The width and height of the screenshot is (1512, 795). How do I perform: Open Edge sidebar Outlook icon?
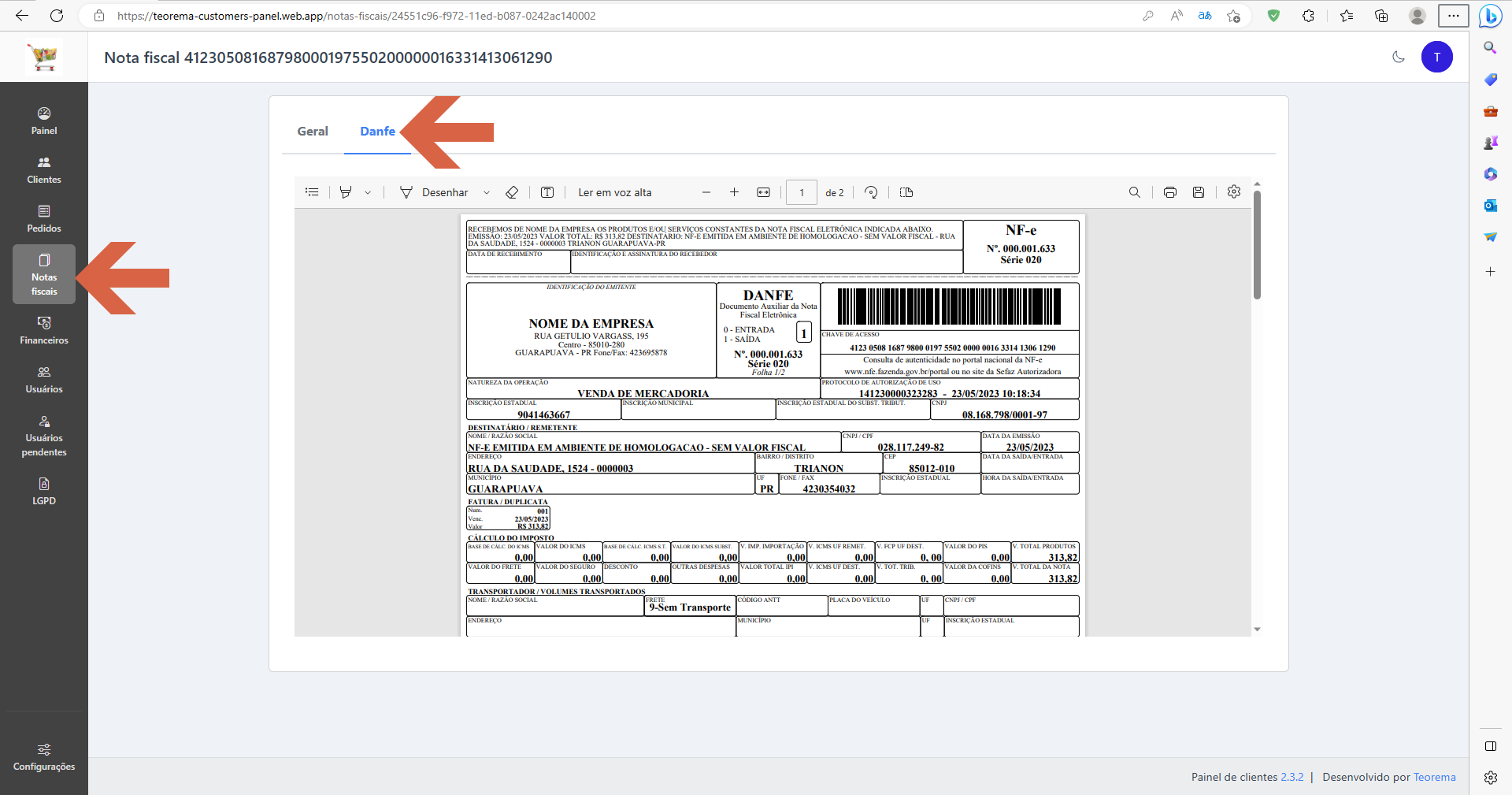click(x=1490, y=205)
